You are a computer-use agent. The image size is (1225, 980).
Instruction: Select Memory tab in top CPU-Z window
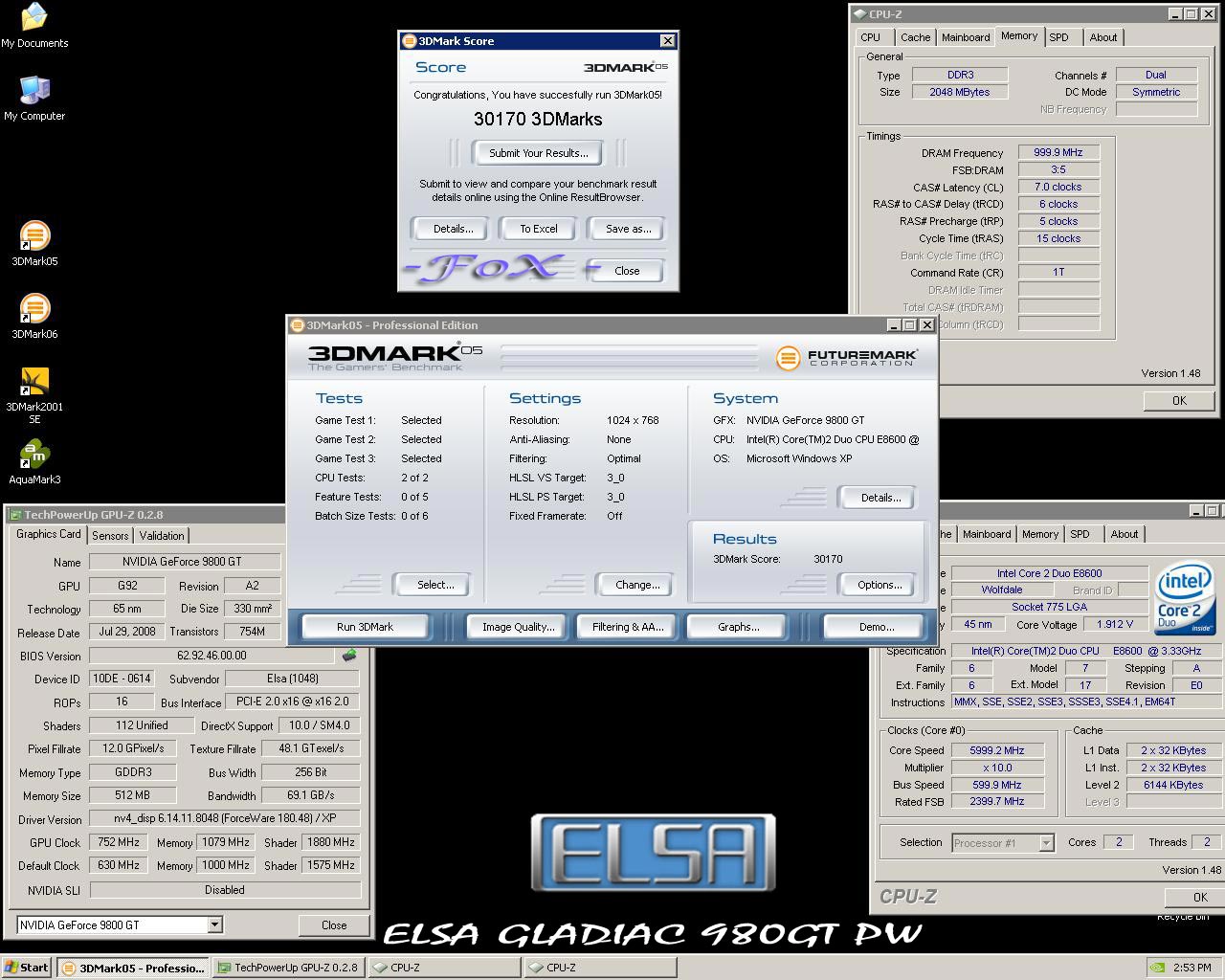click(1019, 35)
